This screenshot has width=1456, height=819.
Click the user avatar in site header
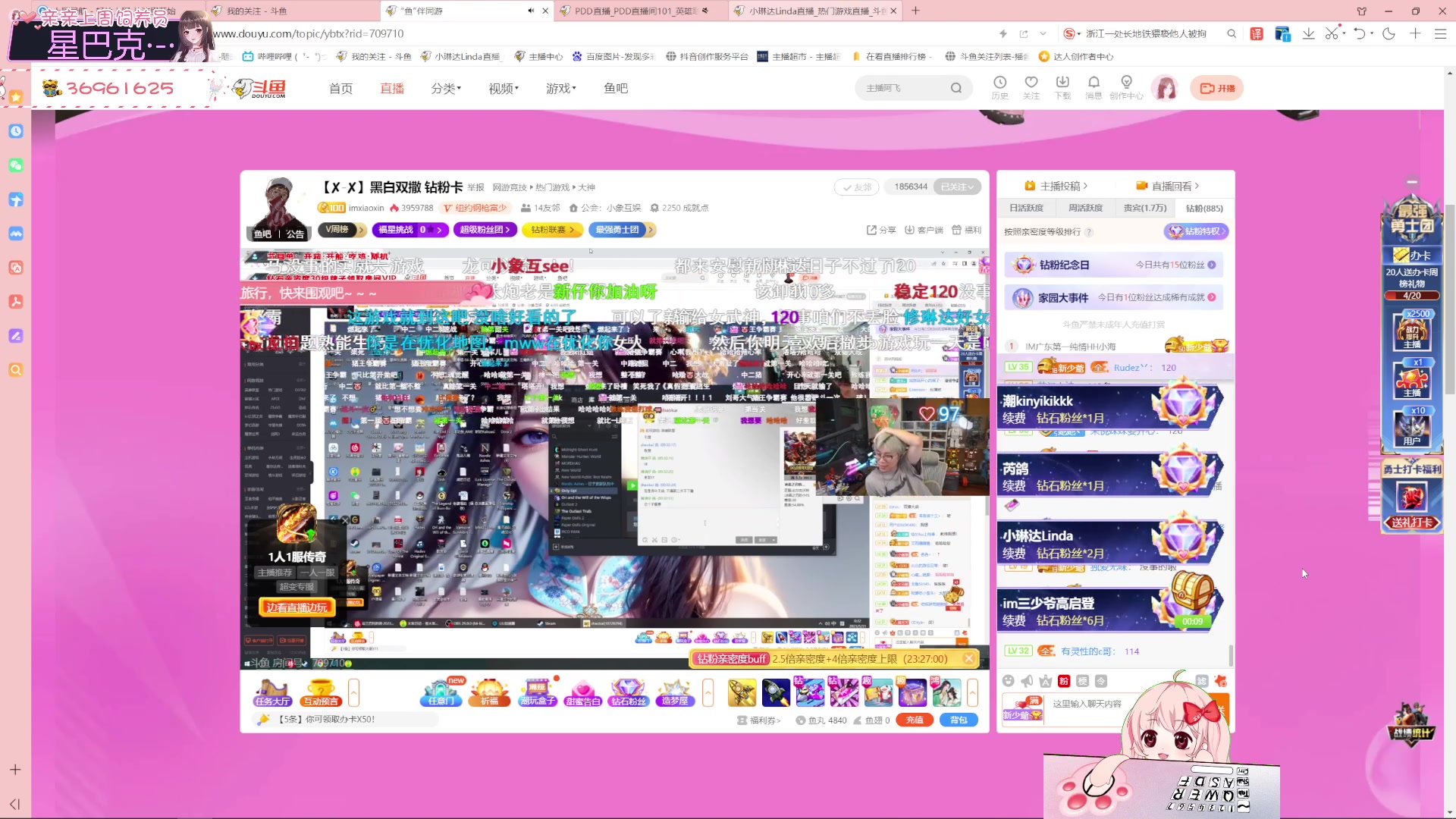pyautogui.click(x=1166, y=88)
